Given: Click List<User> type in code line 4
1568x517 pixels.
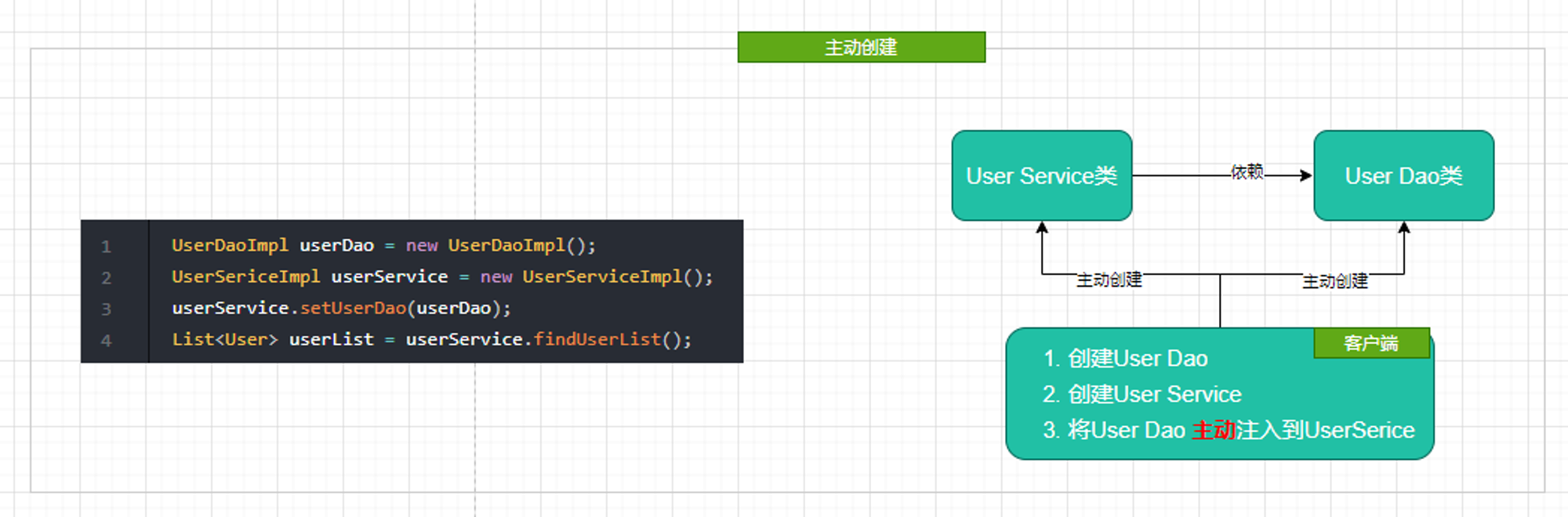Looking at the screenshot, I should coord(225,339).
